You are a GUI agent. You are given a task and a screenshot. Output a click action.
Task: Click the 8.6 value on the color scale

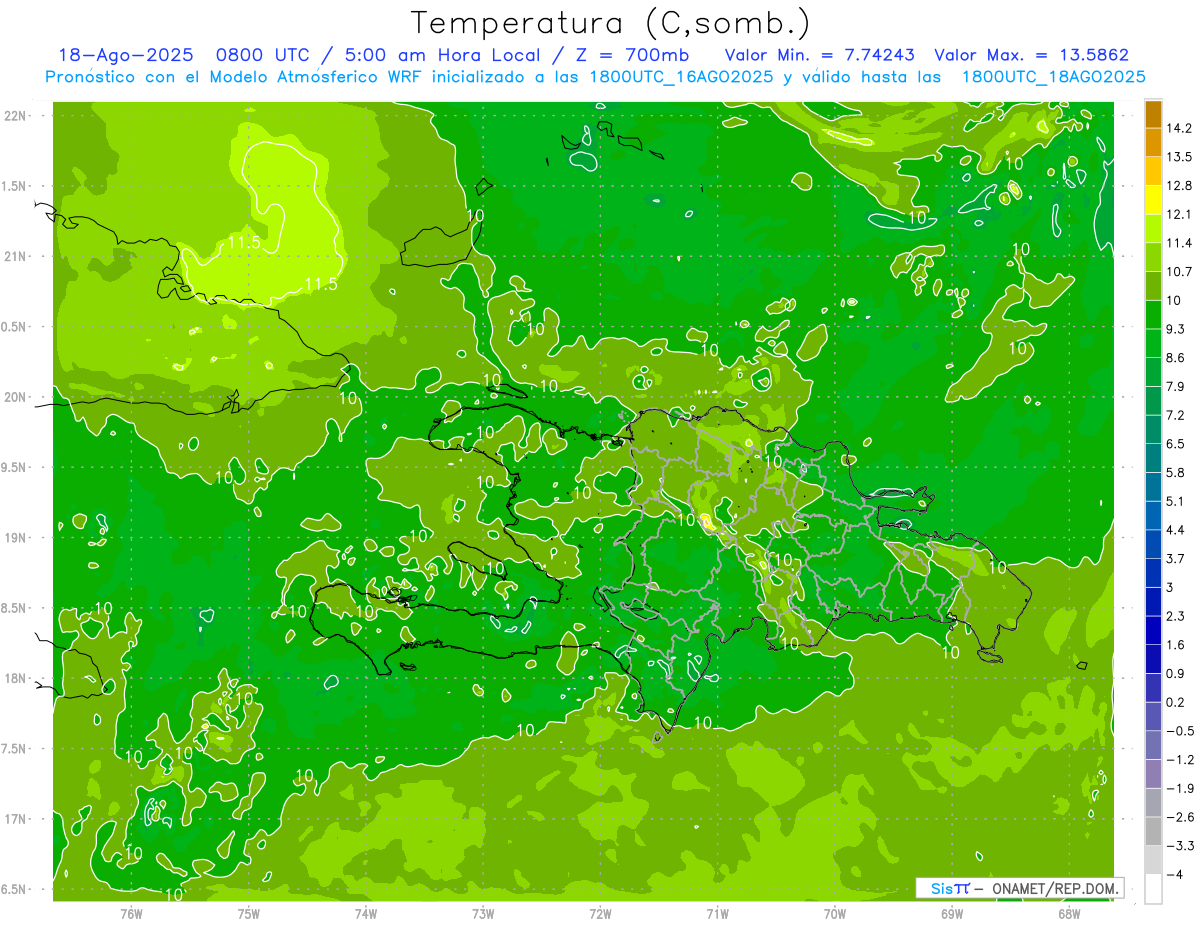click(x=1176, y=357)
